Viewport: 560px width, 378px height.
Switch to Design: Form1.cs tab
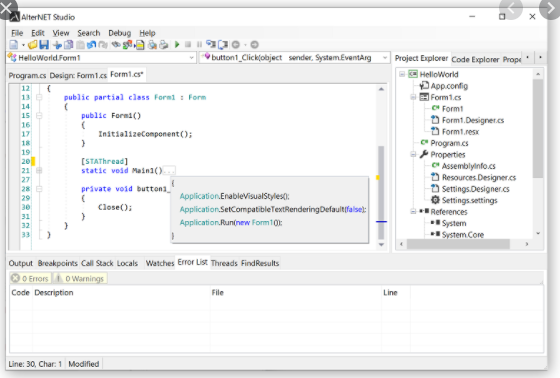click(78, 75)
